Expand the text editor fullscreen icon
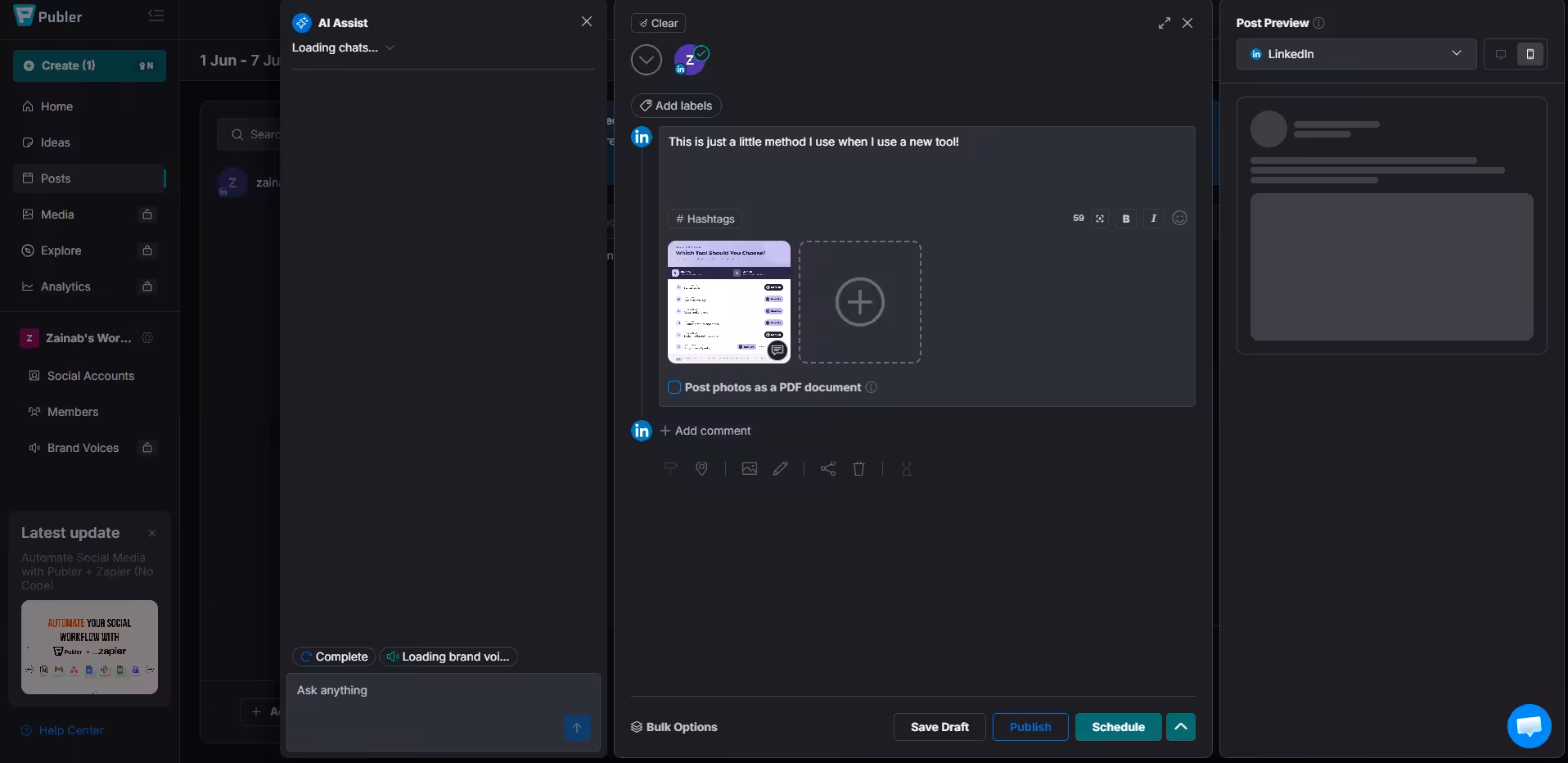Screen dimensions: 1568x763 pyautogui.click(x=1100, y=219)
